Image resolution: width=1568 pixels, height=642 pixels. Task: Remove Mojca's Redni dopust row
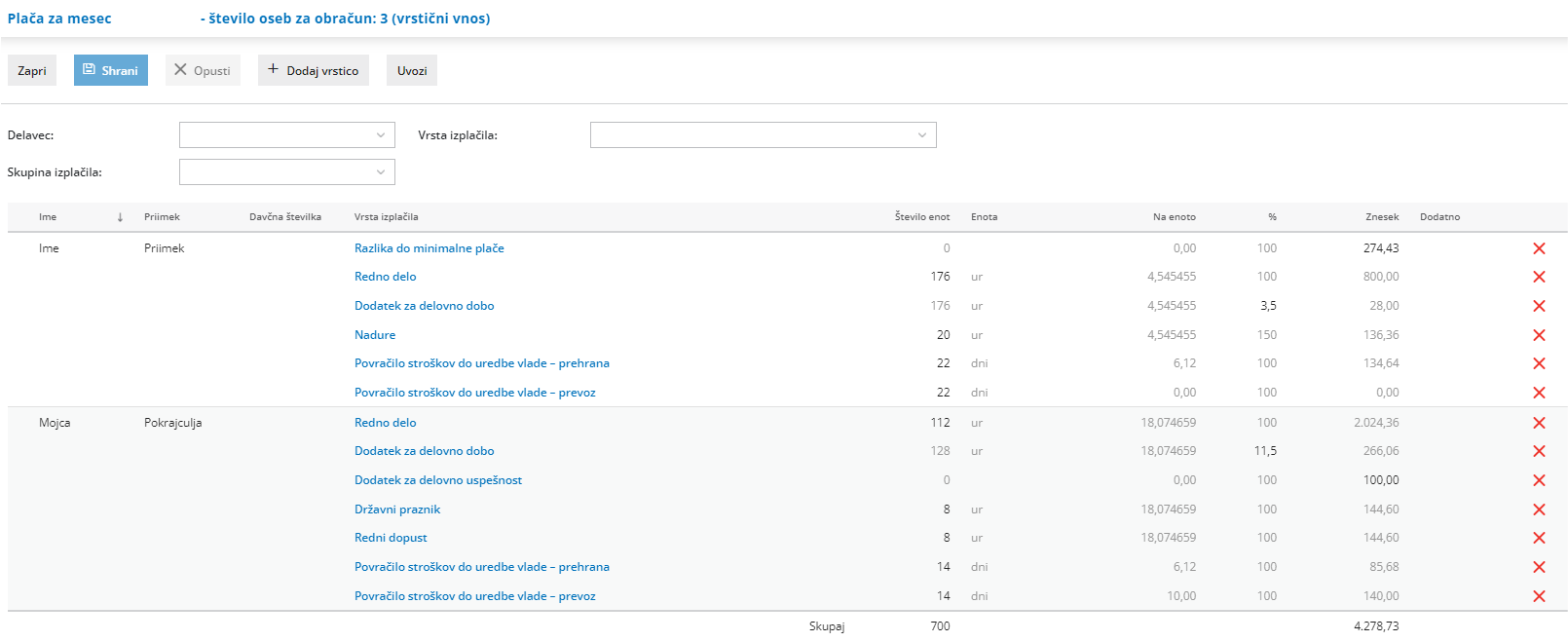1539,538
